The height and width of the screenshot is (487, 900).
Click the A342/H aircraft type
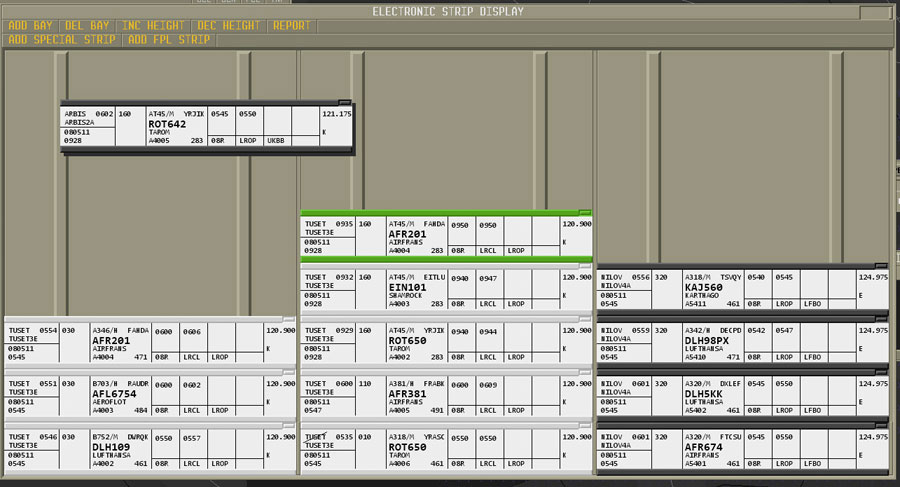click(697, 330)
